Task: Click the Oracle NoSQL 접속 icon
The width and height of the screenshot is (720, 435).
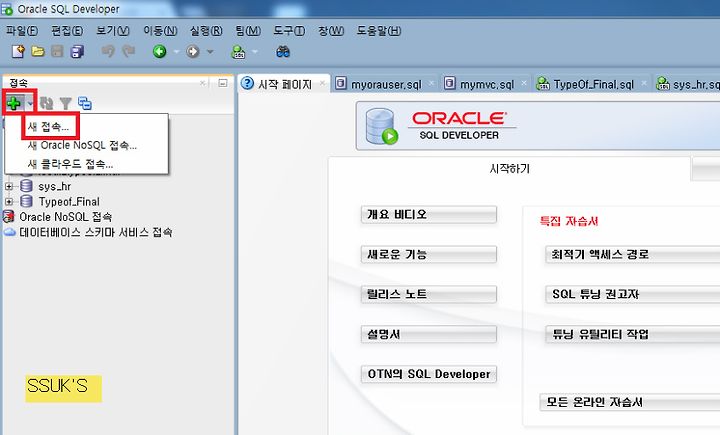Action: pyautogui.click(x=9, y=217)
